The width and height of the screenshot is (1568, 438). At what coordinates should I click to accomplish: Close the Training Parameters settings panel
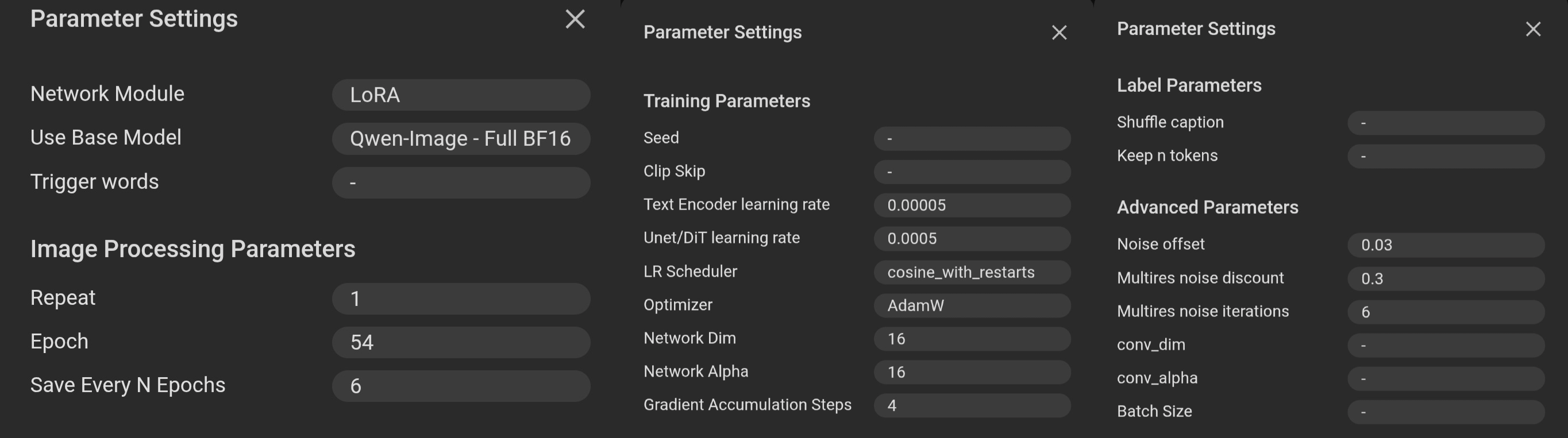[x=1059, y=32]
